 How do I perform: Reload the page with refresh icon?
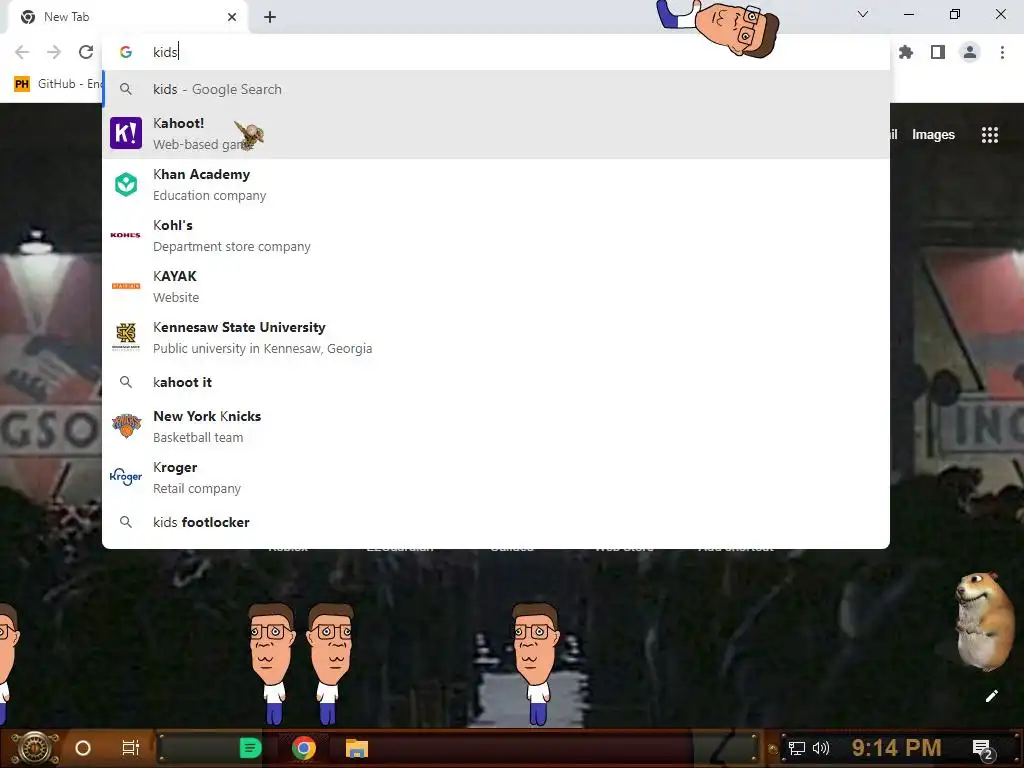point(86,52)
